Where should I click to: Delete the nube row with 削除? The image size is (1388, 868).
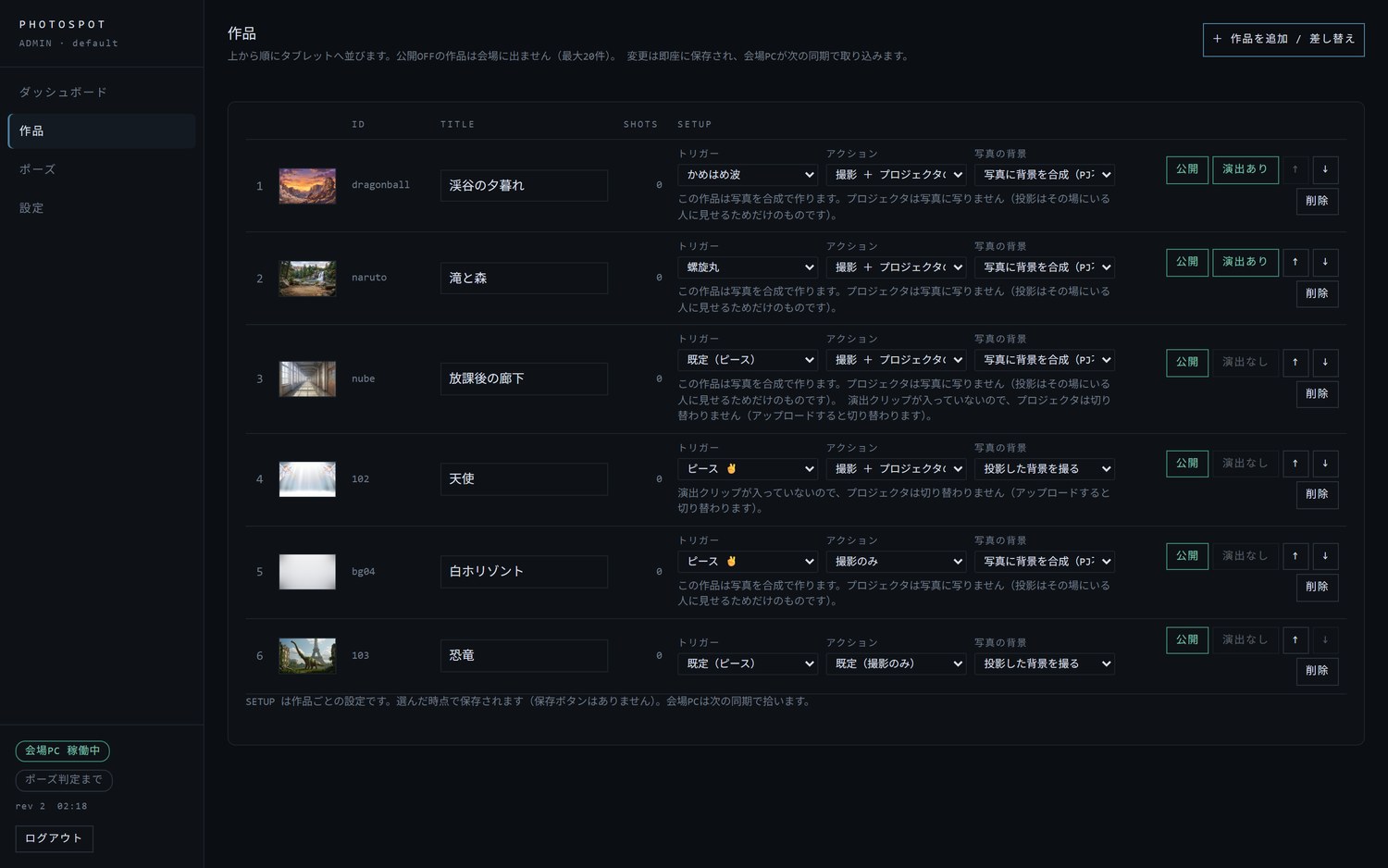pos(1317,394)
